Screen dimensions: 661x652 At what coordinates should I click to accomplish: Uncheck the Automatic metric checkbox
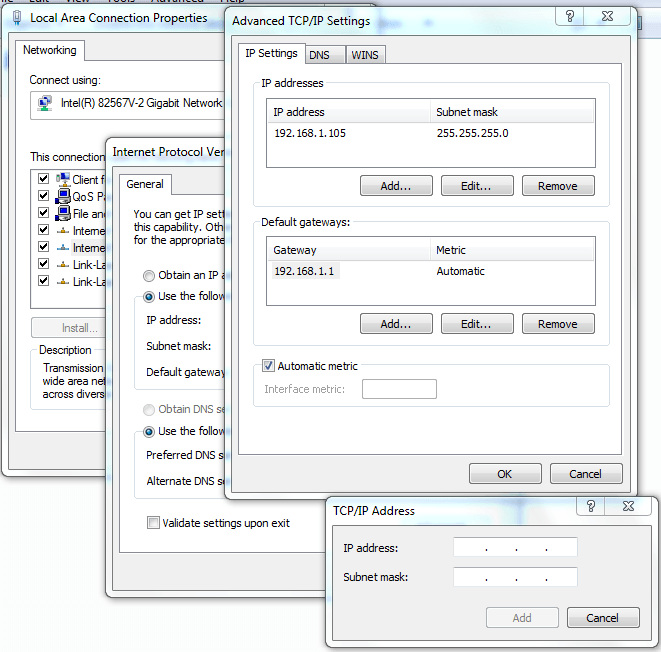tap(268, 366)
